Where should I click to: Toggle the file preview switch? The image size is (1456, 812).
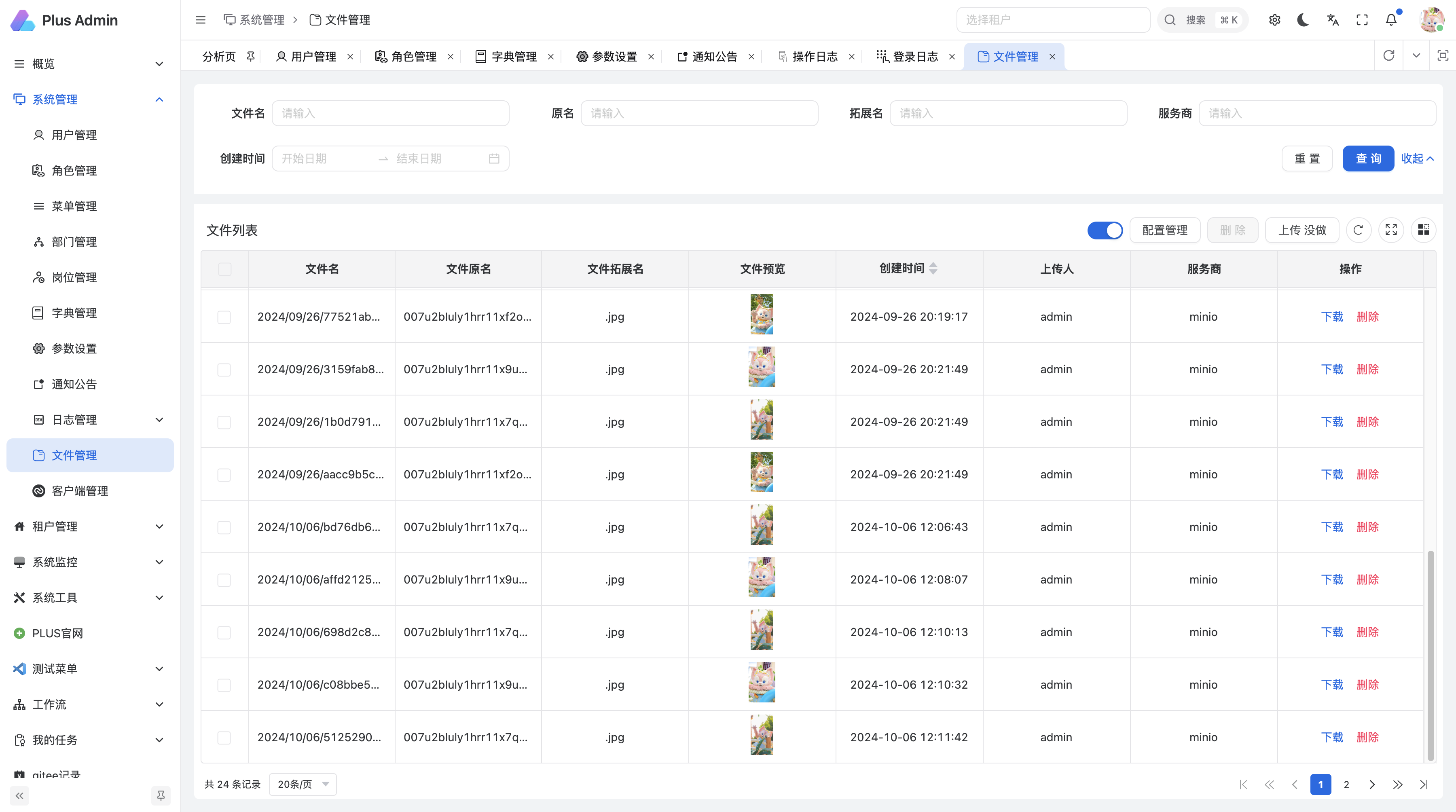tap(1105, 230)
